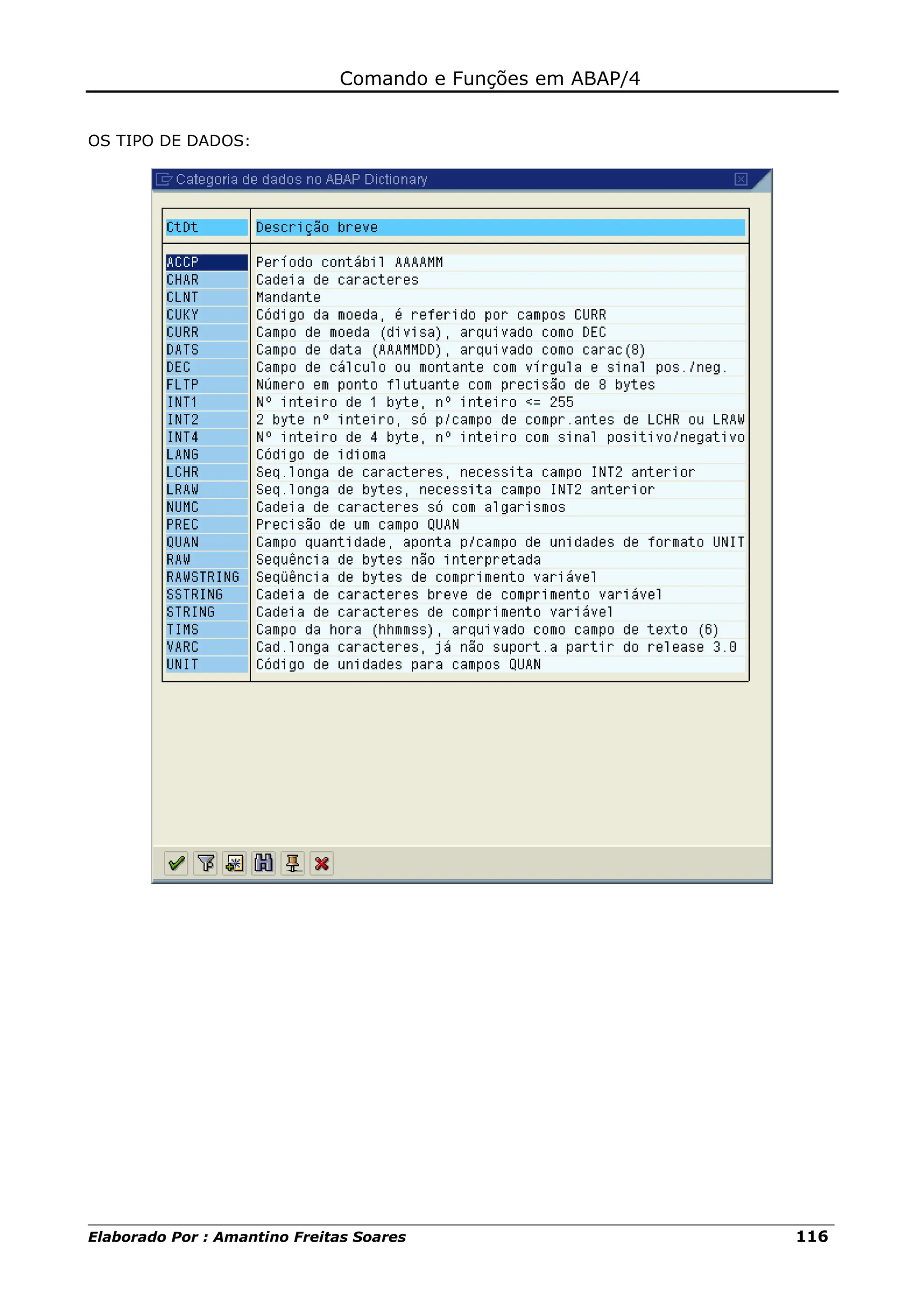Click the red X cancel icon
Viewport: 924px width, 1308px height.
pos(322,863)
